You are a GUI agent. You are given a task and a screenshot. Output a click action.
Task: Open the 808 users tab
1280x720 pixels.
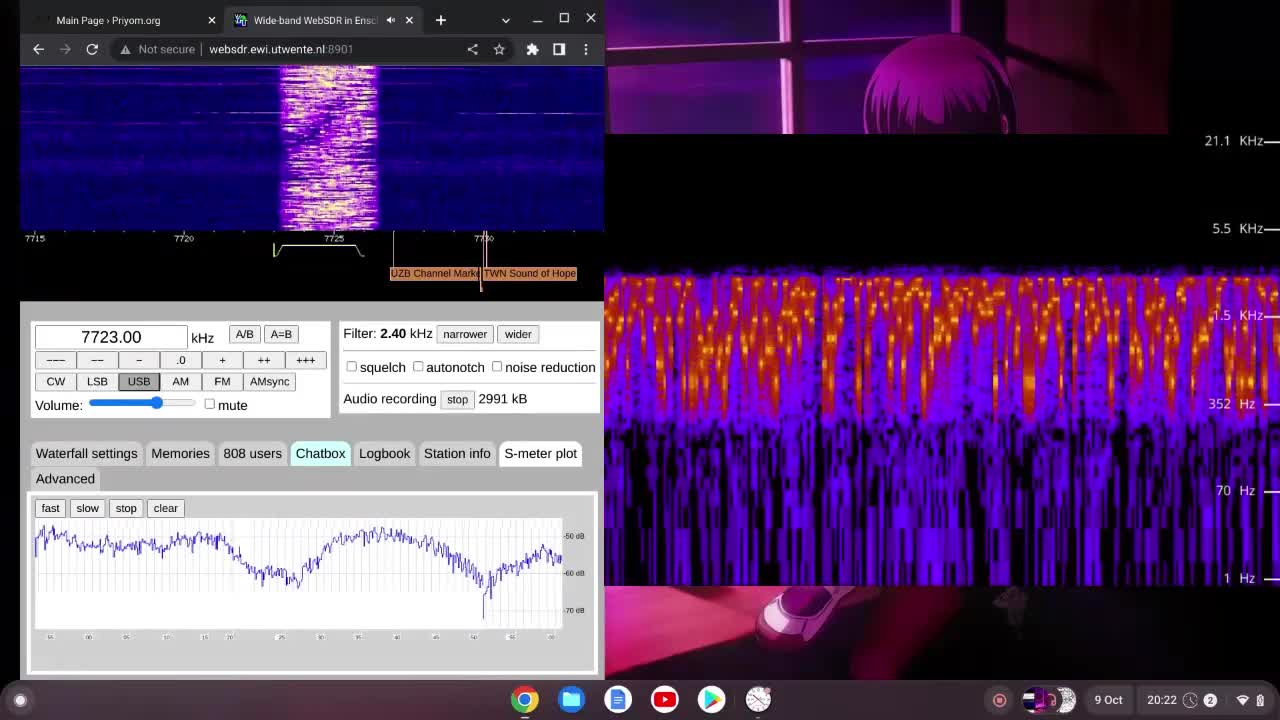[252, 453]
